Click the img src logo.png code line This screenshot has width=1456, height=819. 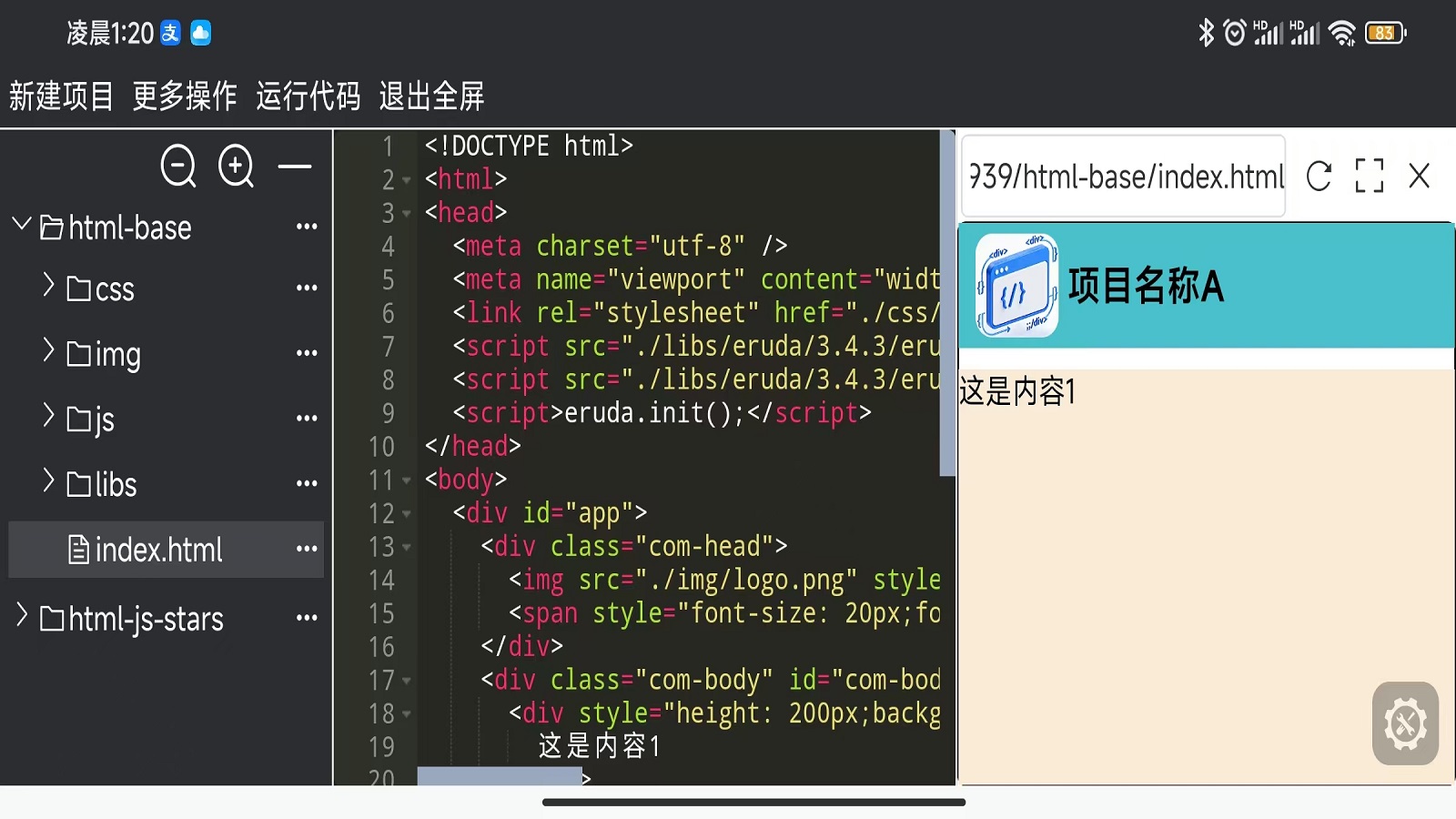724,580
